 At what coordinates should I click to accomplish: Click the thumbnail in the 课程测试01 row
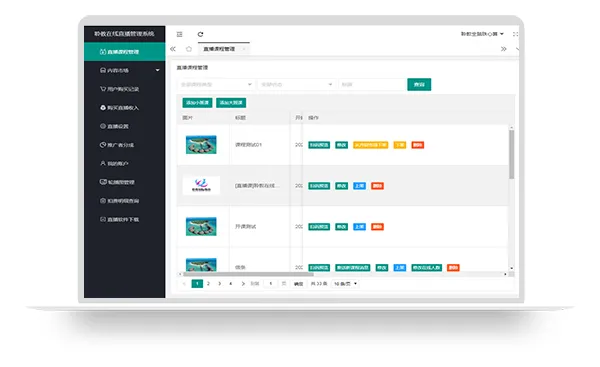click(x=201, y=145)
